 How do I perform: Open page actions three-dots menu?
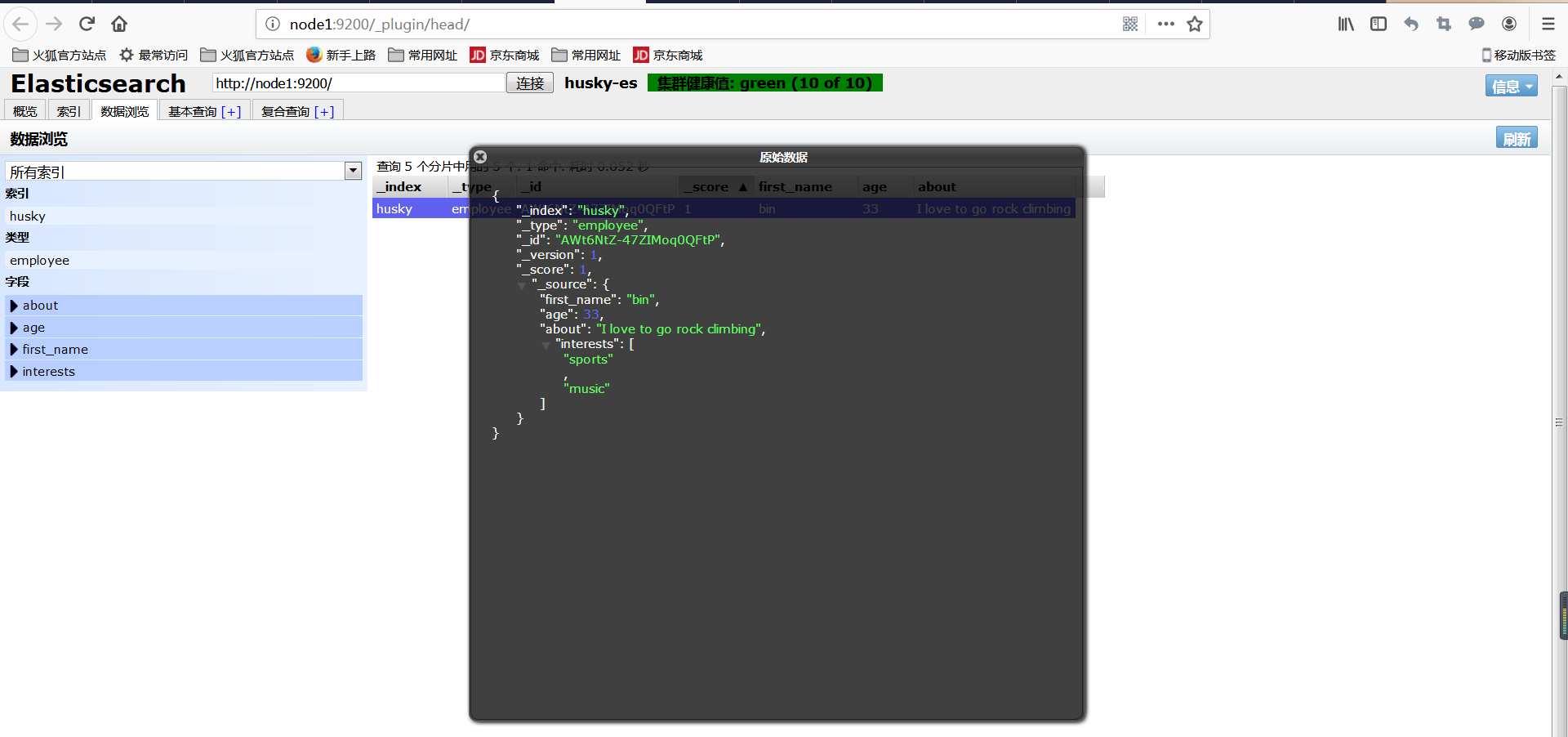1166,25
